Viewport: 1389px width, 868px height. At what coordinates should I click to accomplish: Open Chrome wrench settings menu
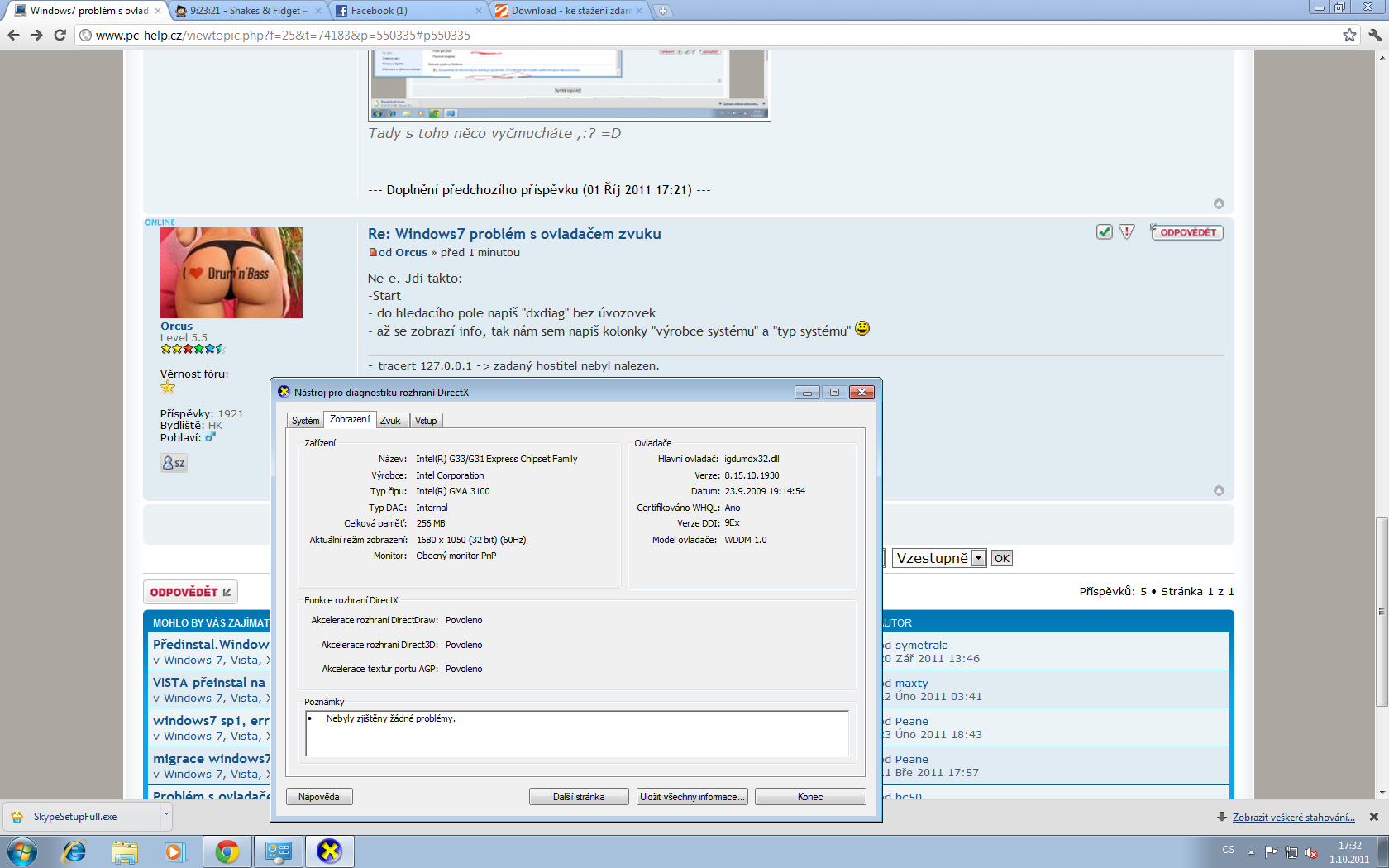[1375, 35]
